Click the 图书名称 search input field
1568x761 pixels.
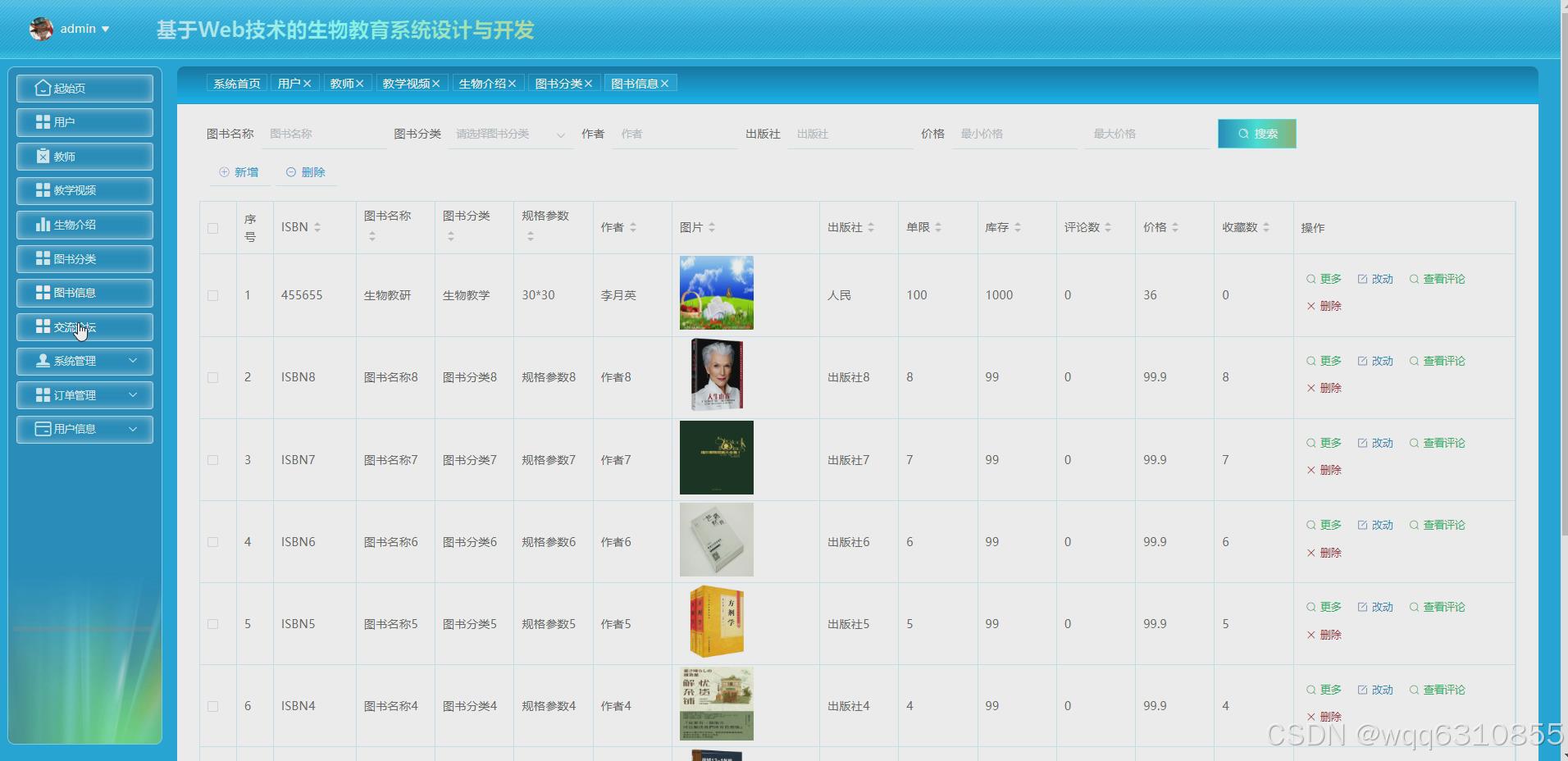[x=324, y=134]
